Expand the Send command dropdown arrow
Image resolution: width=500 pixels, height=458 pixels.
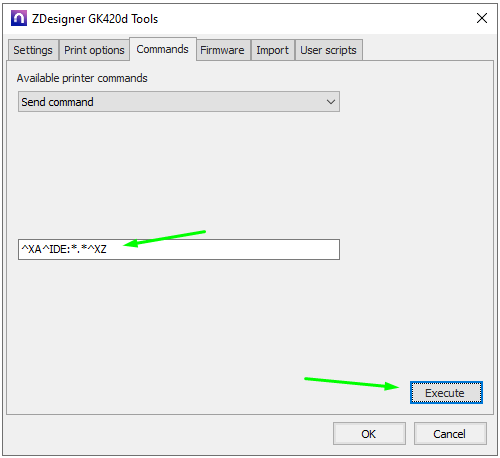point(331,102)
